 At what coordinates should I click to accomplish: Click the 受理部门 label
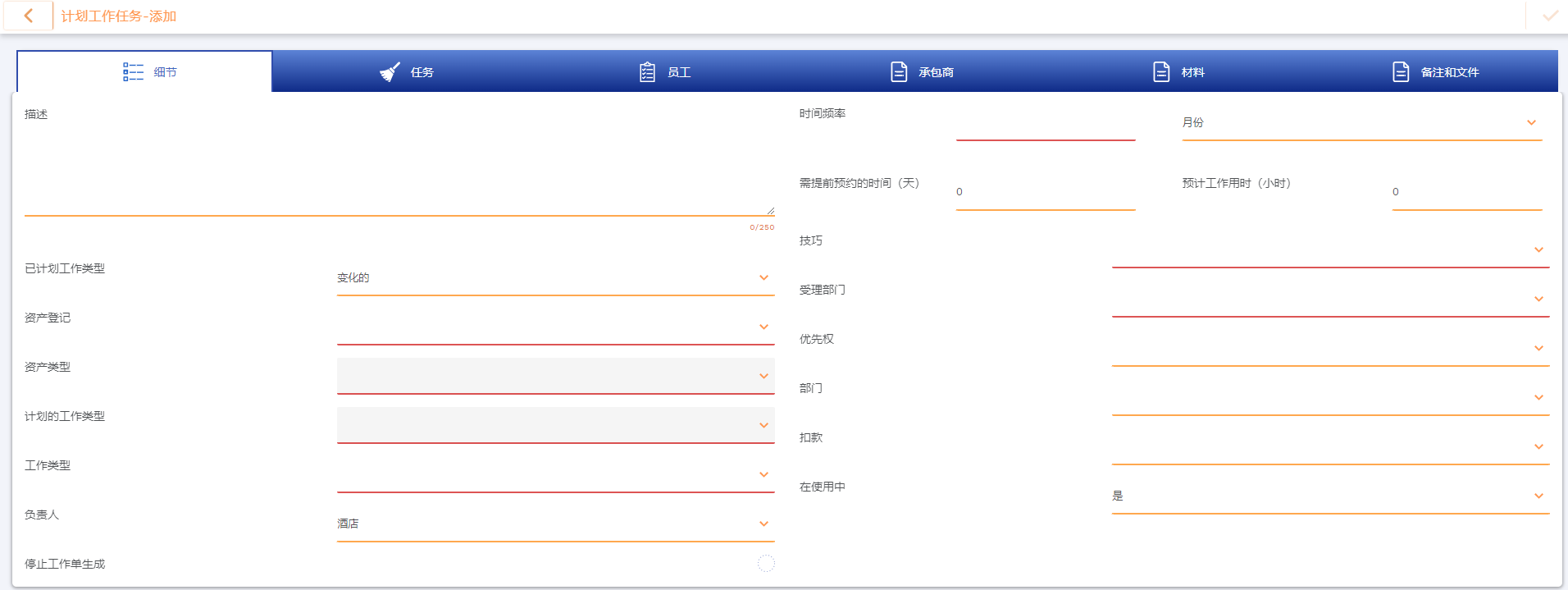(x=823, y=290)
